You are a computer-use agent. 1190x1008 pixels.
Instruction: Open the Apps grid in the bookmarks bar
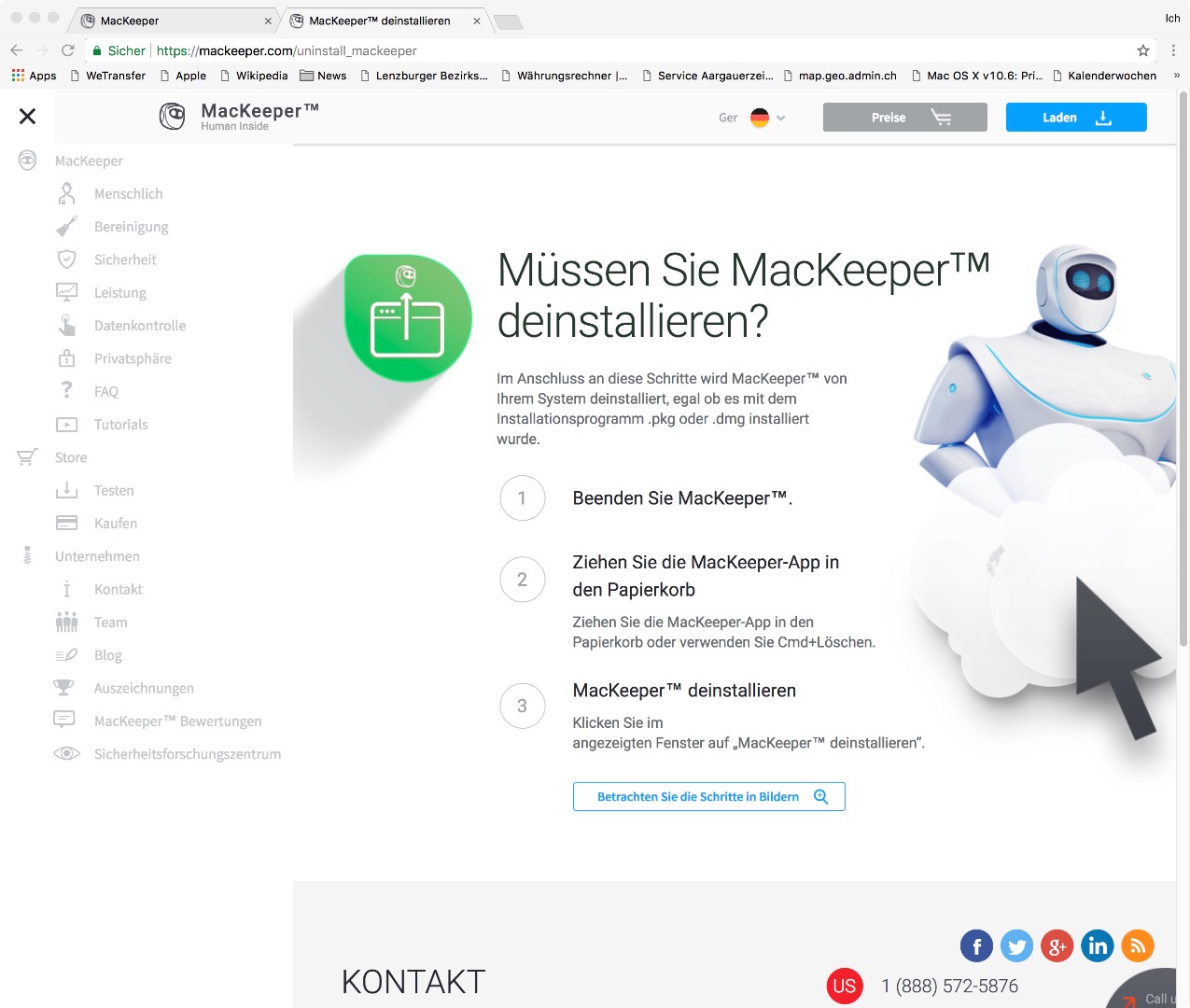[x=19, y=75]
